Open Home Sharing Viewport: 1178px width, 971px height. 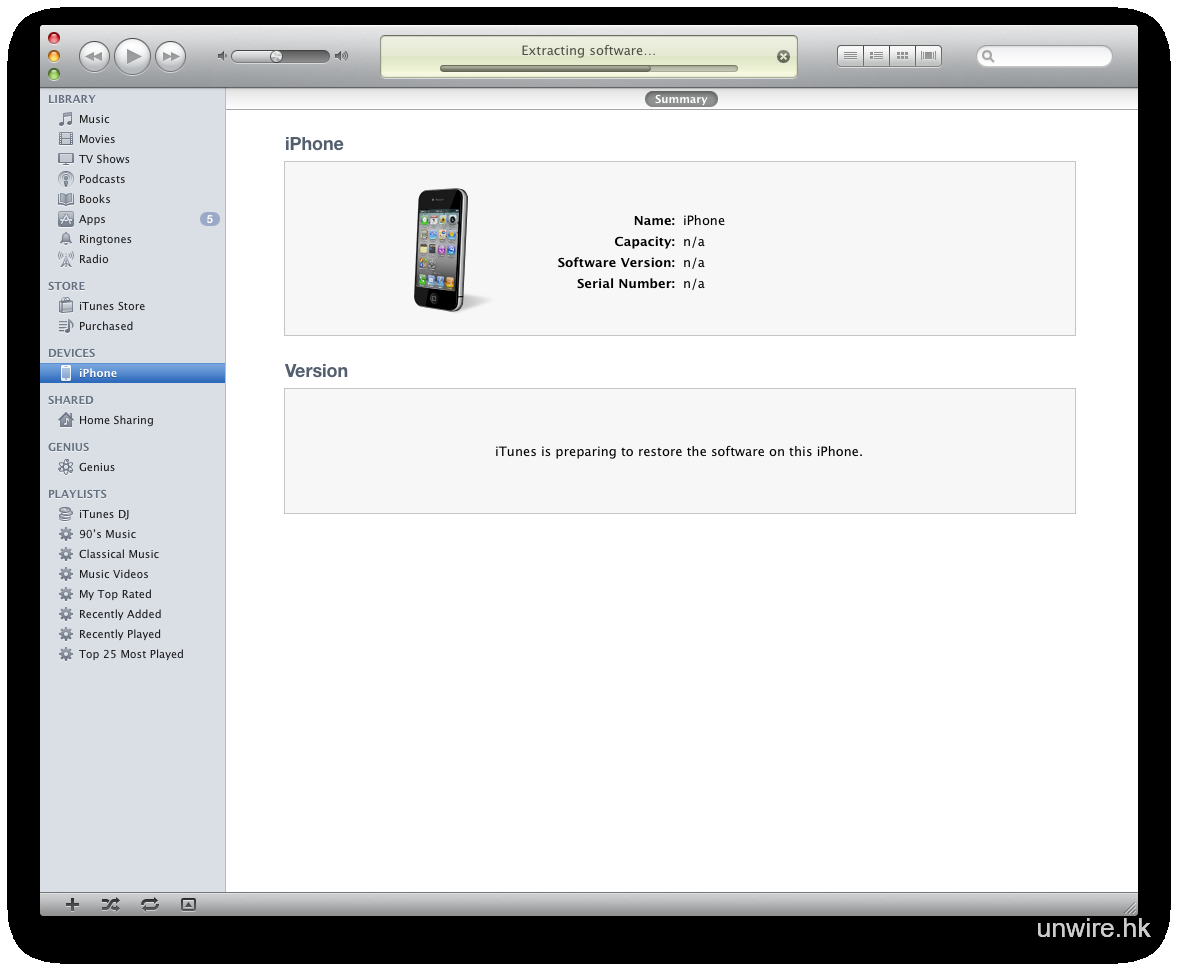(x=116, y=420)
